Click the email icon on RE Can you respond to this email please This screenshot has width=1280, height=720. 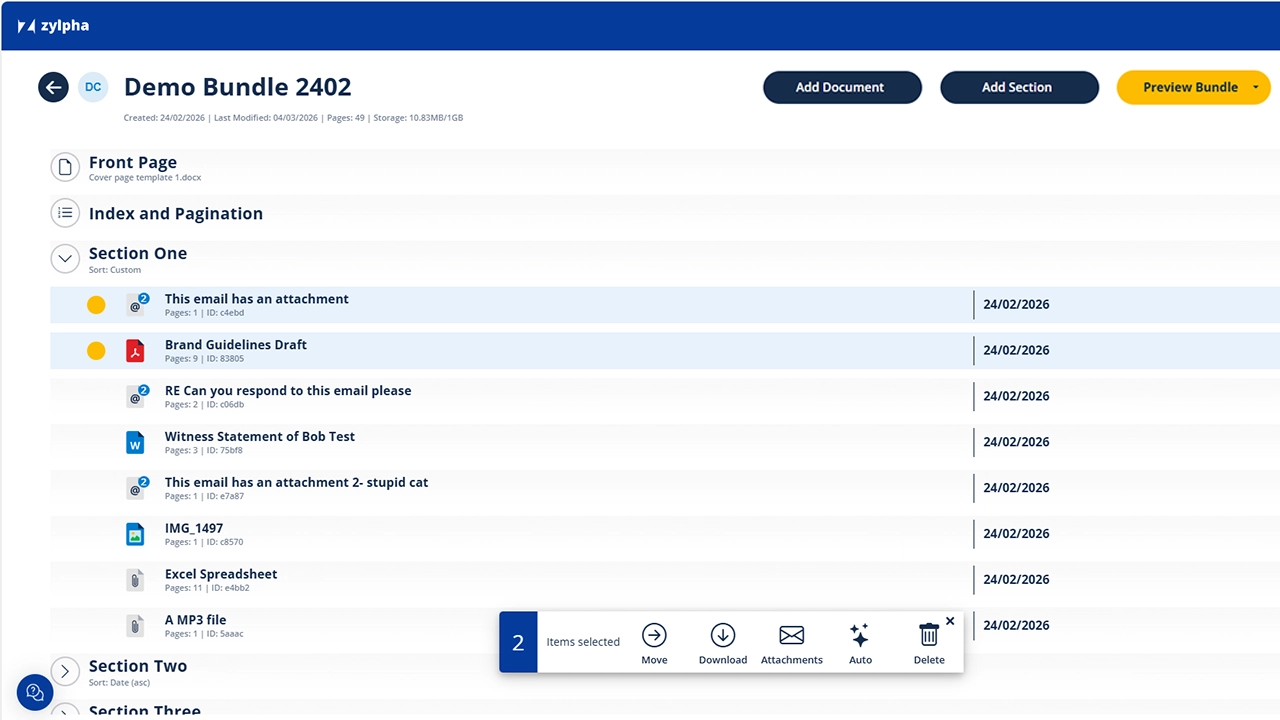pyautogui.click(x=135, y=396)
